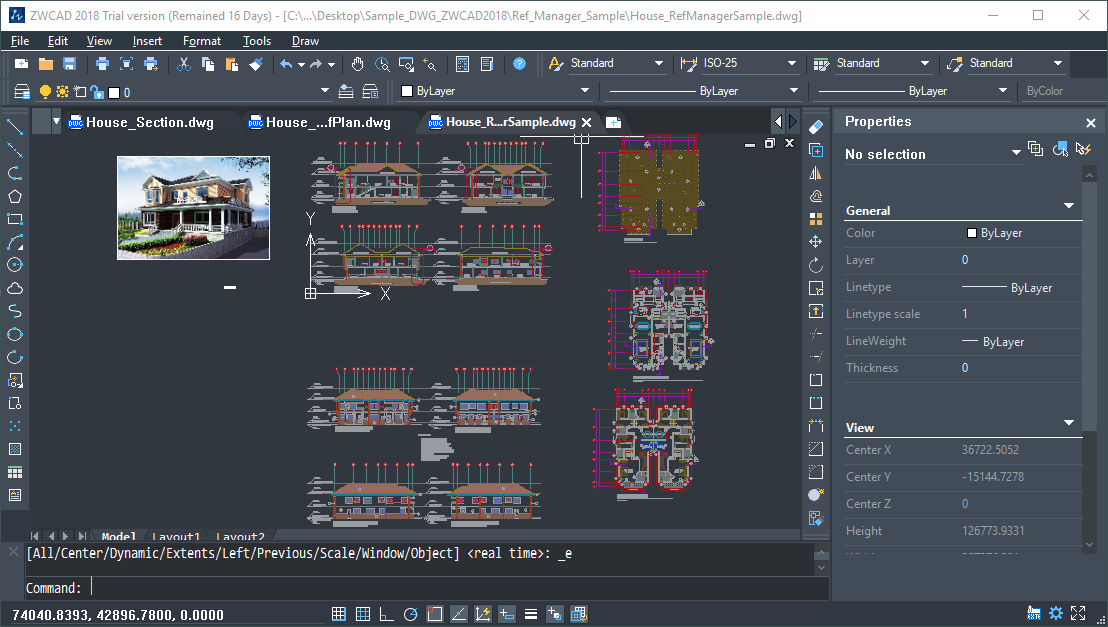Click the Help question mark button

point(519,63)
